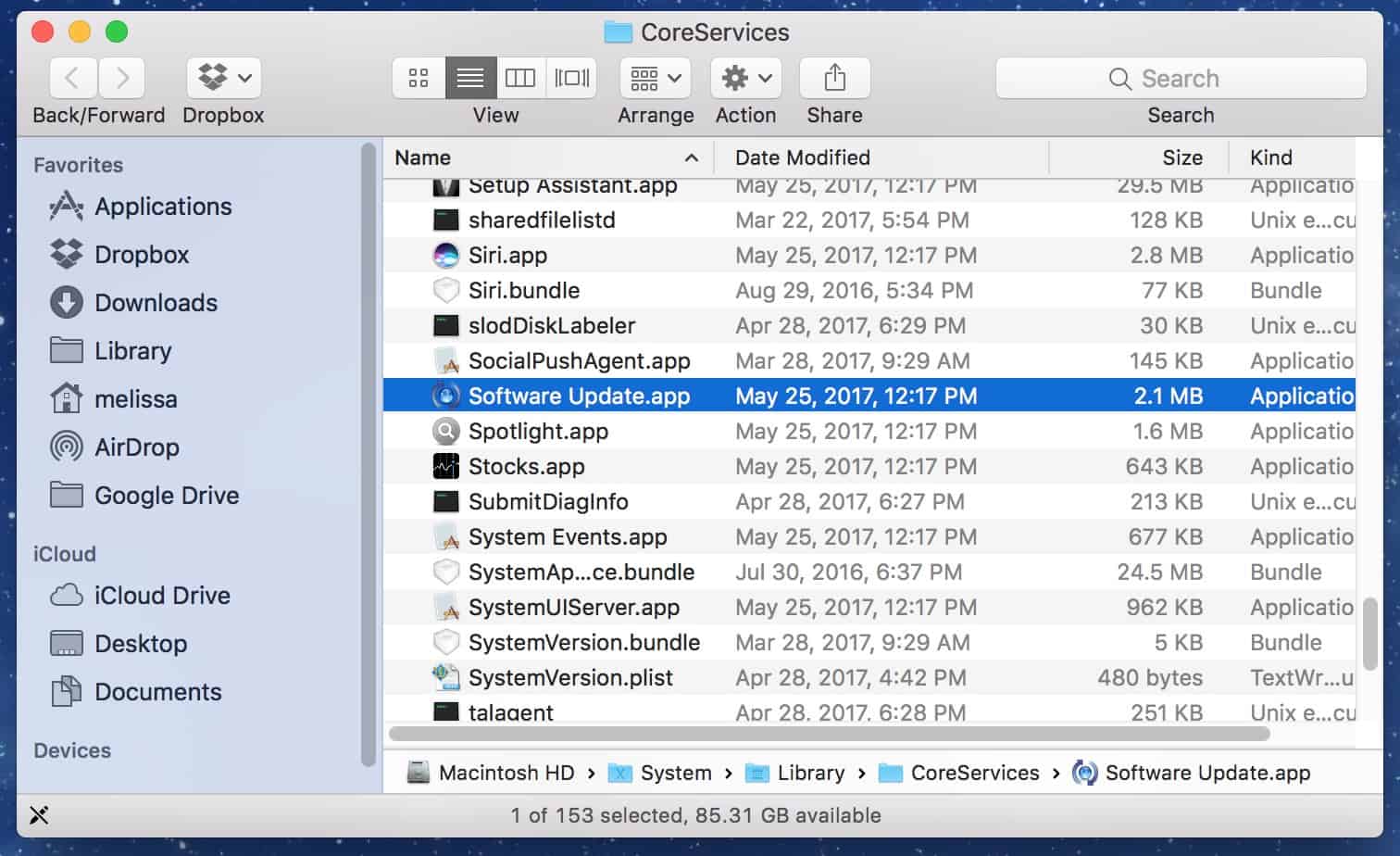The image size is (1400, 856).
Task: Click the Software Update.app row icon
Action: click(x=446, y=397)
